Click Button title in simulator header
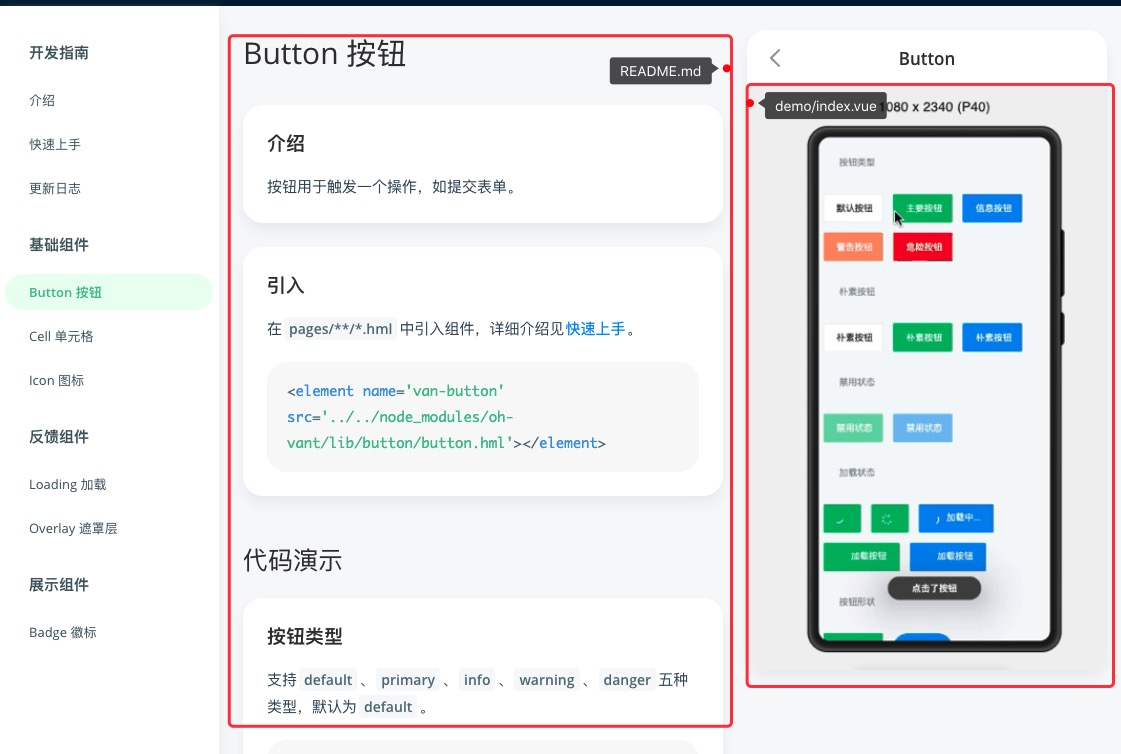This screenshot has height=754, width=1121. click(927, 59)
